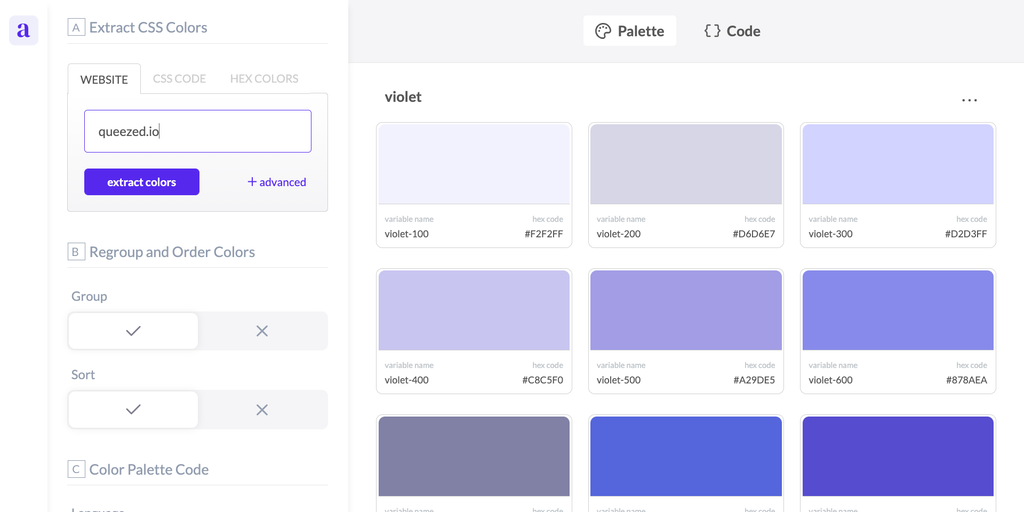Enable Sort with the checkmark option
This screenshot has width=1024, height=512.
coord(133,409)
